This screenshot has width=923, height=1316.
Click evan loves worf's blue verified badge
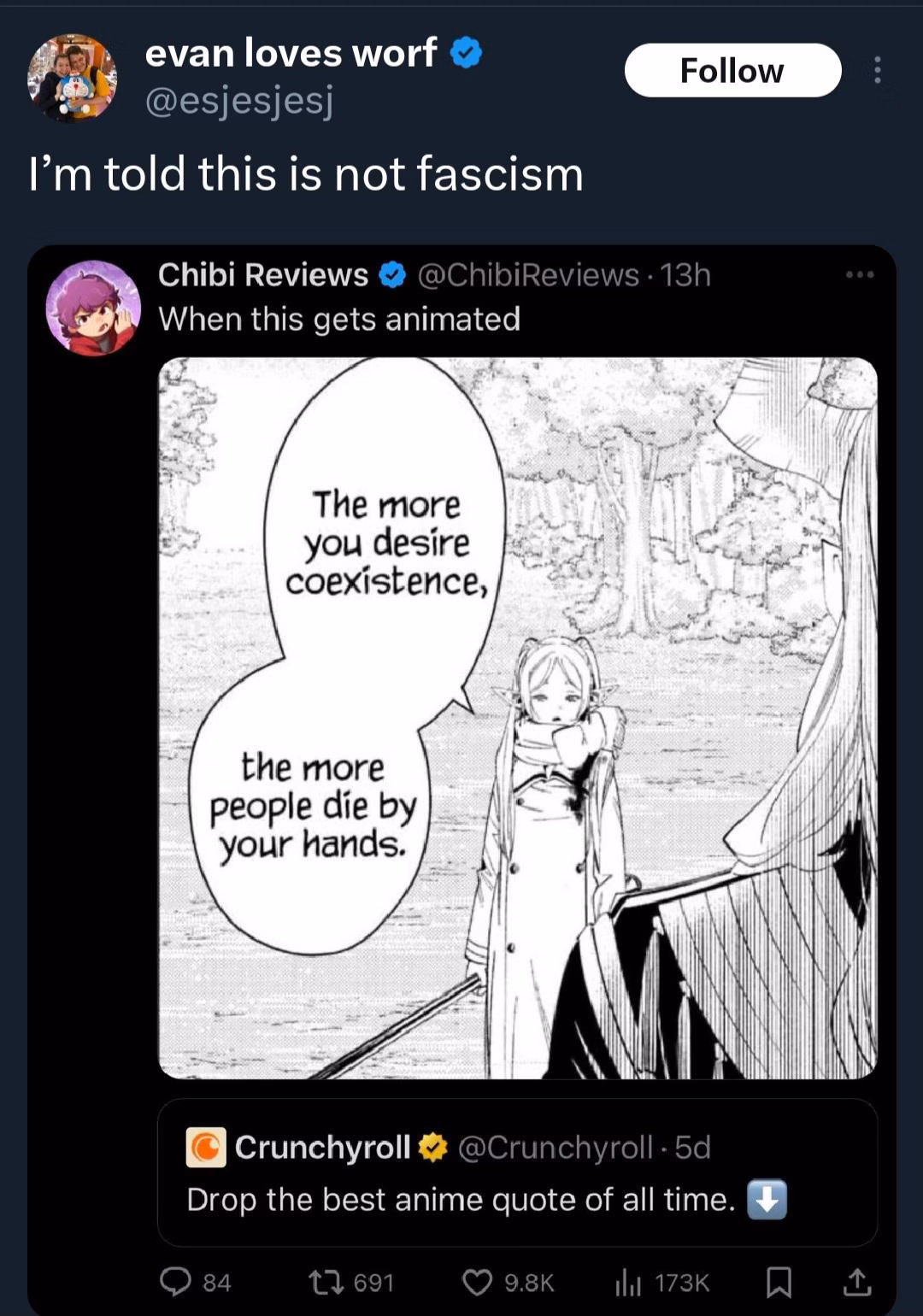tap(466, 53)
